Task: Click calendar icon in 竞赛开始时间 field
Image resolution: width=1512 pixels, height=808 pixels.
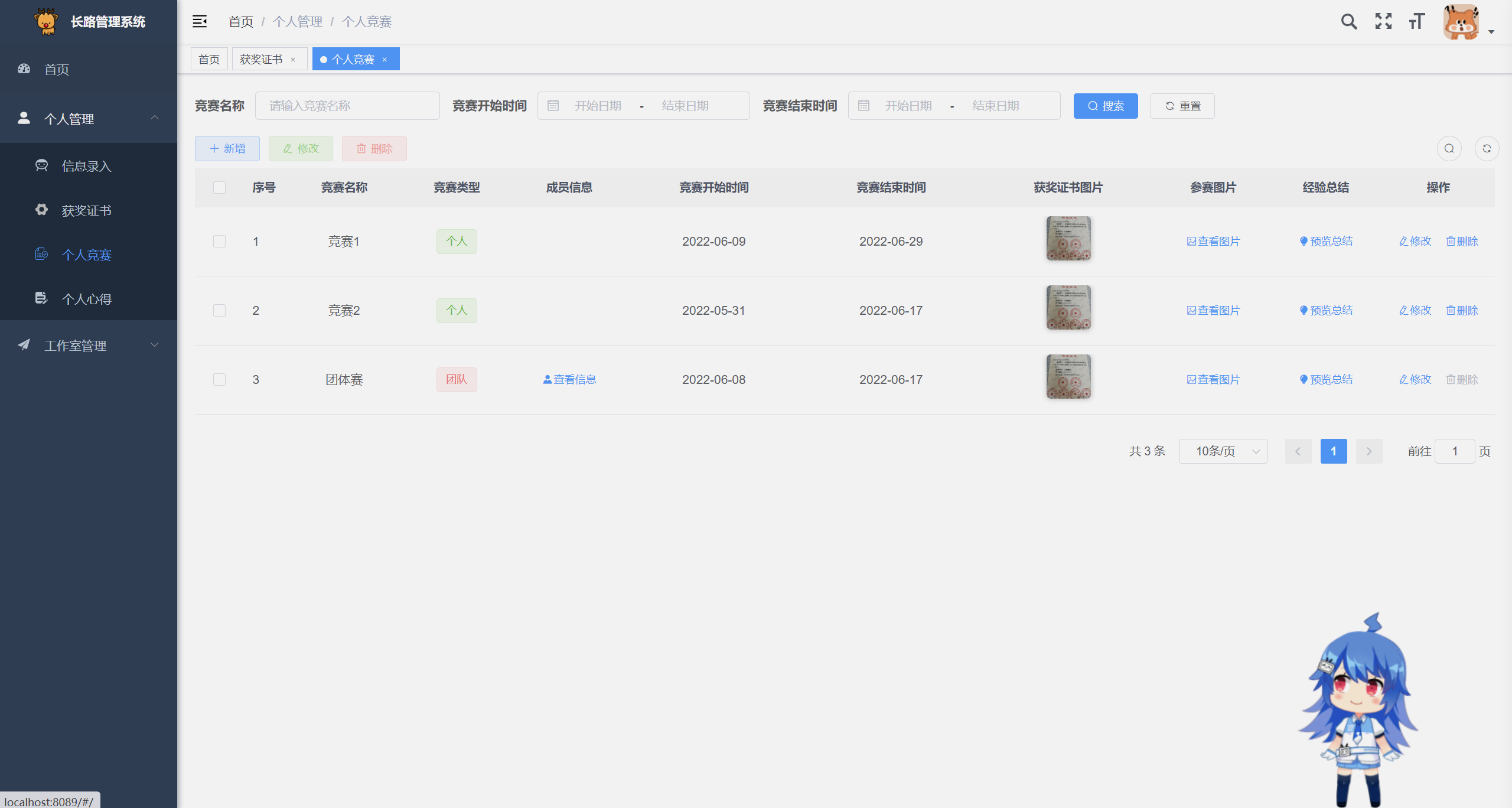Action: tap(553, 106)
